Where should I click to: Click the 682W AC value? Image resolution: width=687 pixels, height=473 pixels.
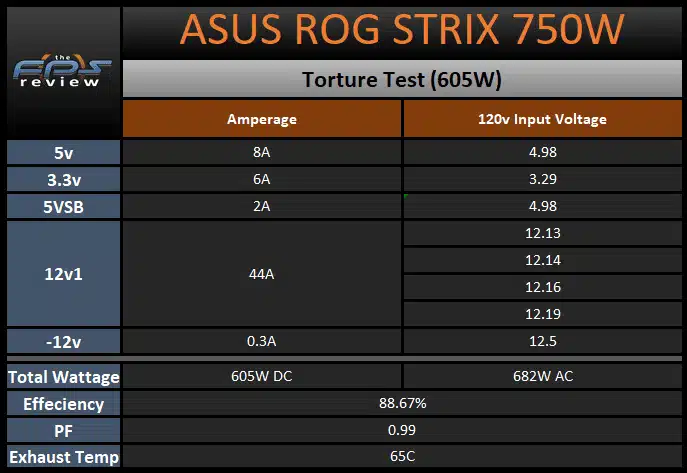(542, 376)
